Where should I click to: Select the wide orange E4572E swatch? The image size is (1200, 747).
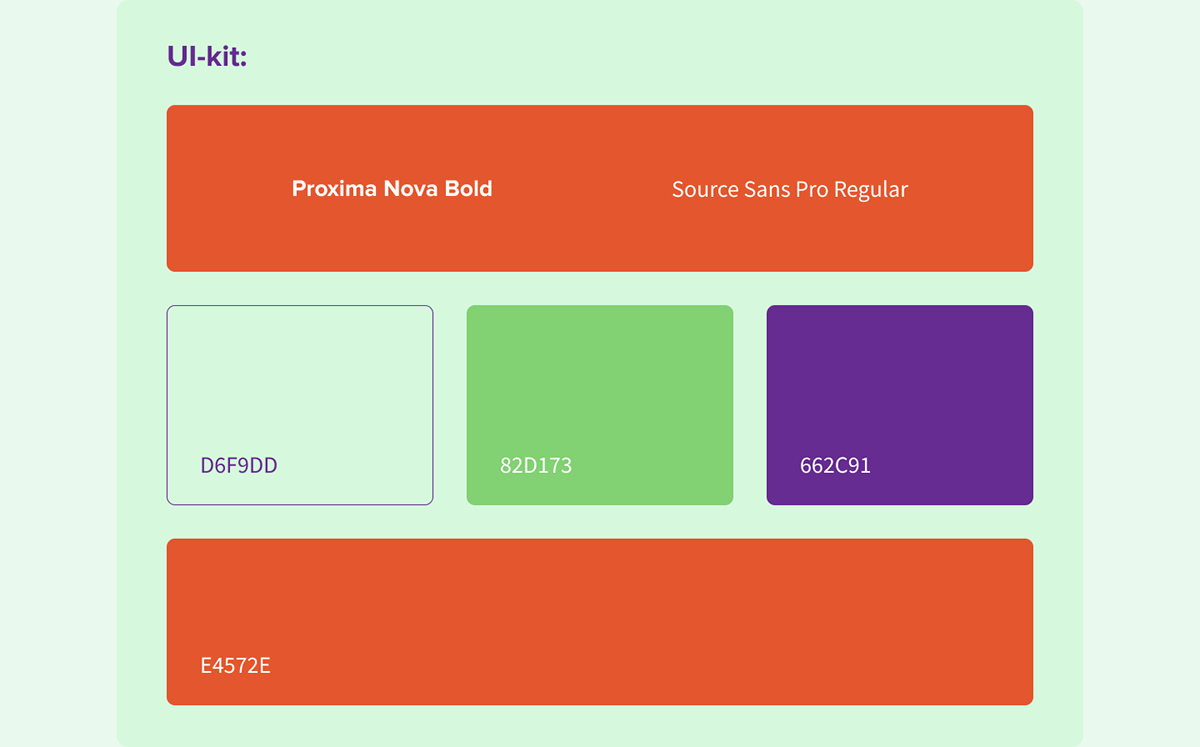[600, 622]
